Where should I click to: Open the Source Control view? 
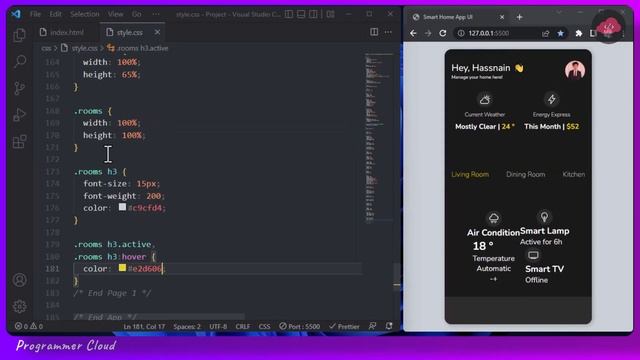[x=19, y=88]
